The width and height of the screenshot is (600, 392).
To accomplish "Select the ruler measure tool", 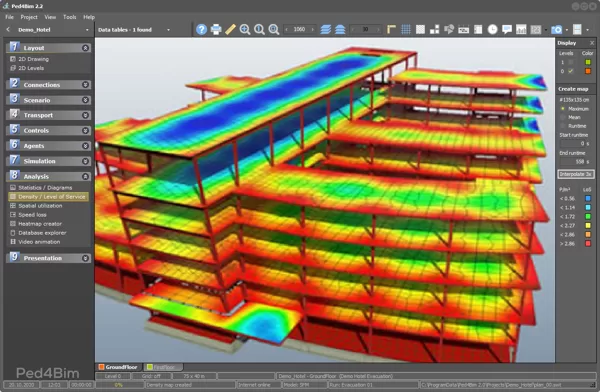I will pyautogui.click(x=230, y=29).
